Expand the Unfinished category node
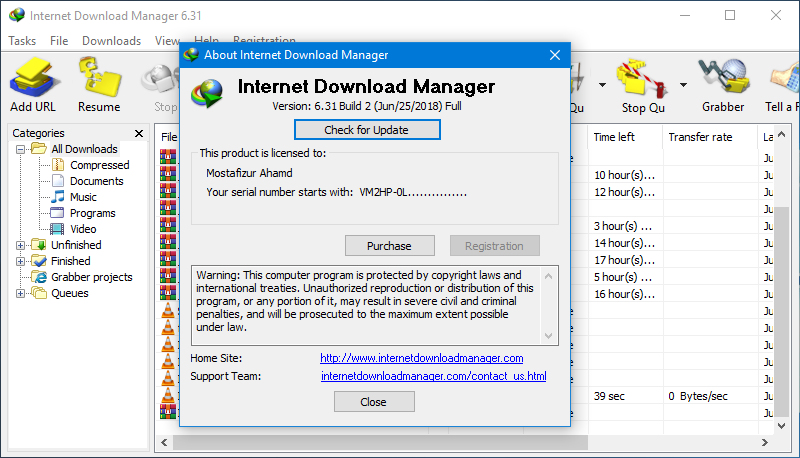 pyautogui.click(x=20, y=245)
